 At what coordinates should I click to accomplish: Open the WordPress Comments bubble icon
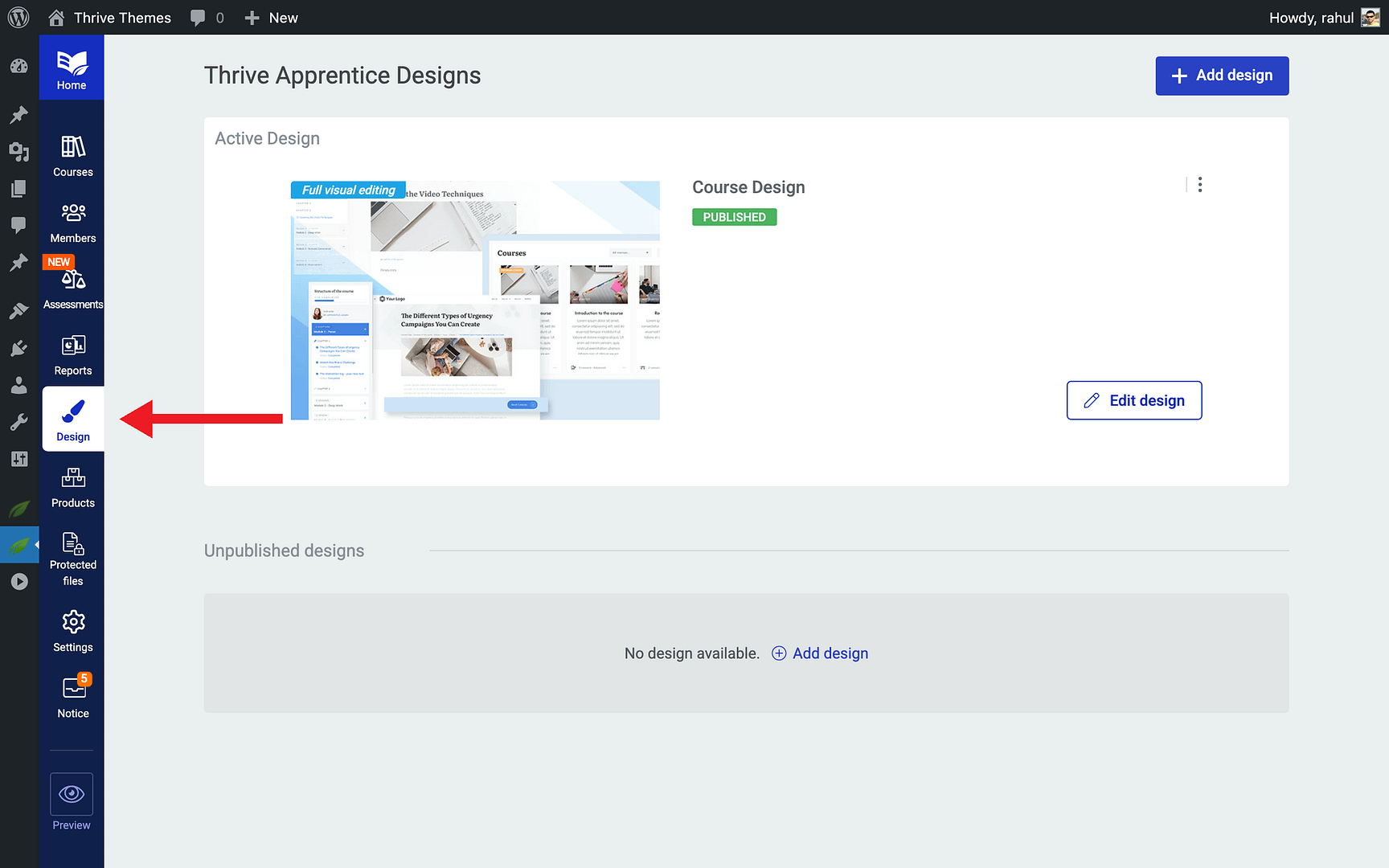[18, 225]
